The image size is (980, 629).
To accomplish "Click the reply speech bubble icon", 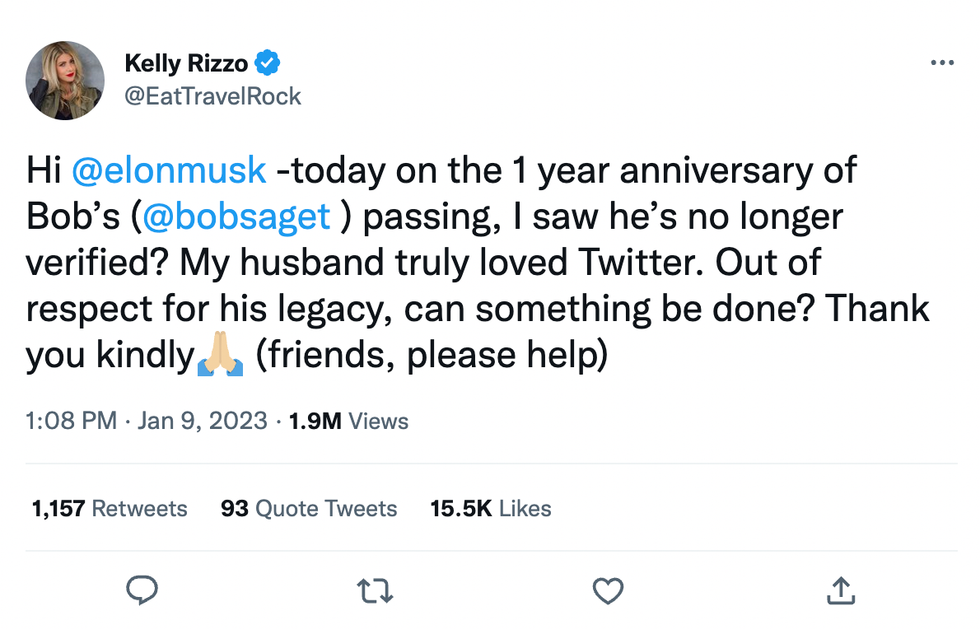I will click(x=142, y=592).
